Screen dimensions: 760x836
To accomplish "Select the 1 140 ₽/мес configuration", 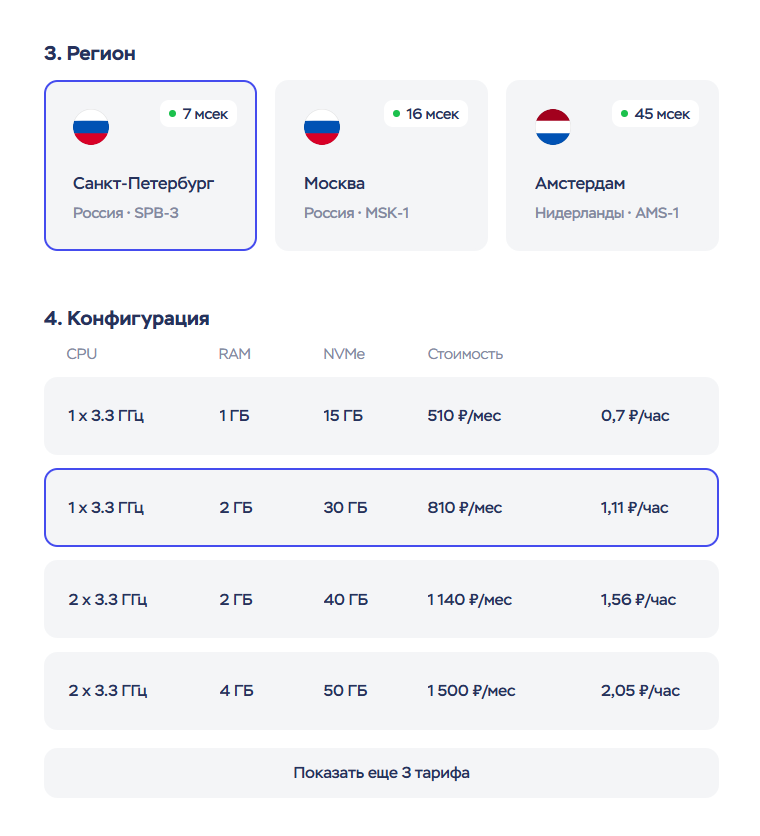I will click(381, 600).
